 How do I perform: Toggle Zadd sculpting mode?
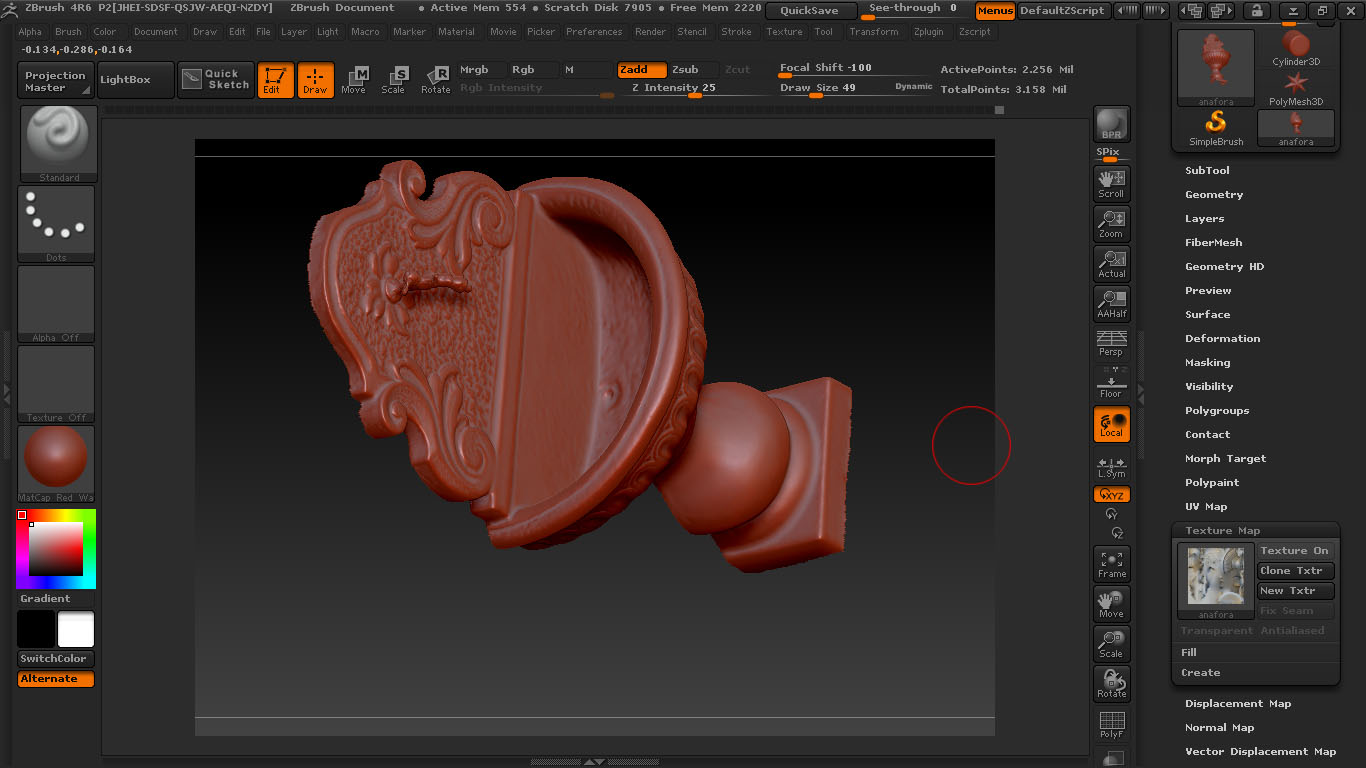click(x=641, y=70)
